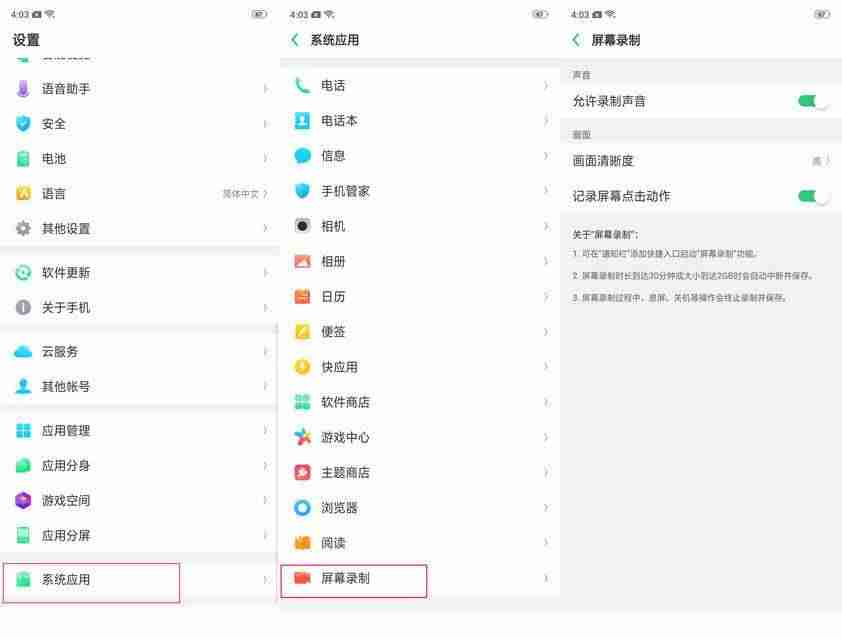
Task: Expand the 语言 row chevron
Action: point(265,193)
